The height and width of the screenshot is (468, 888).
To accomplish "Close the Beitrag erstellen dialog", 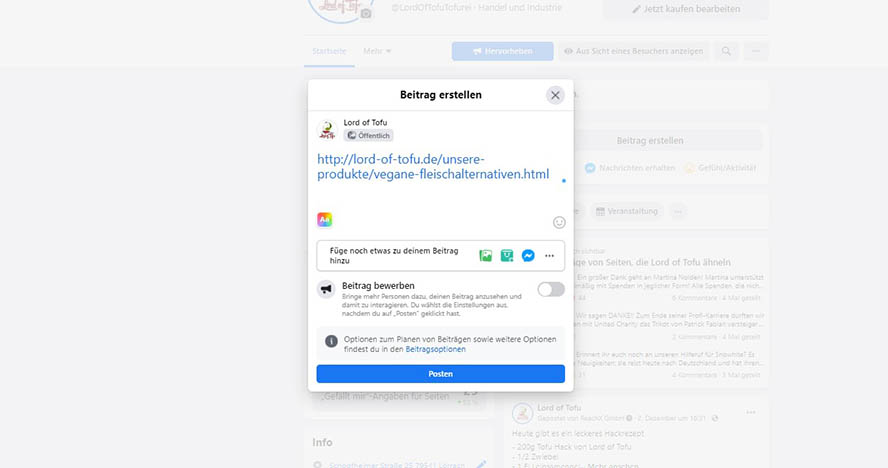I will [555, 95].
